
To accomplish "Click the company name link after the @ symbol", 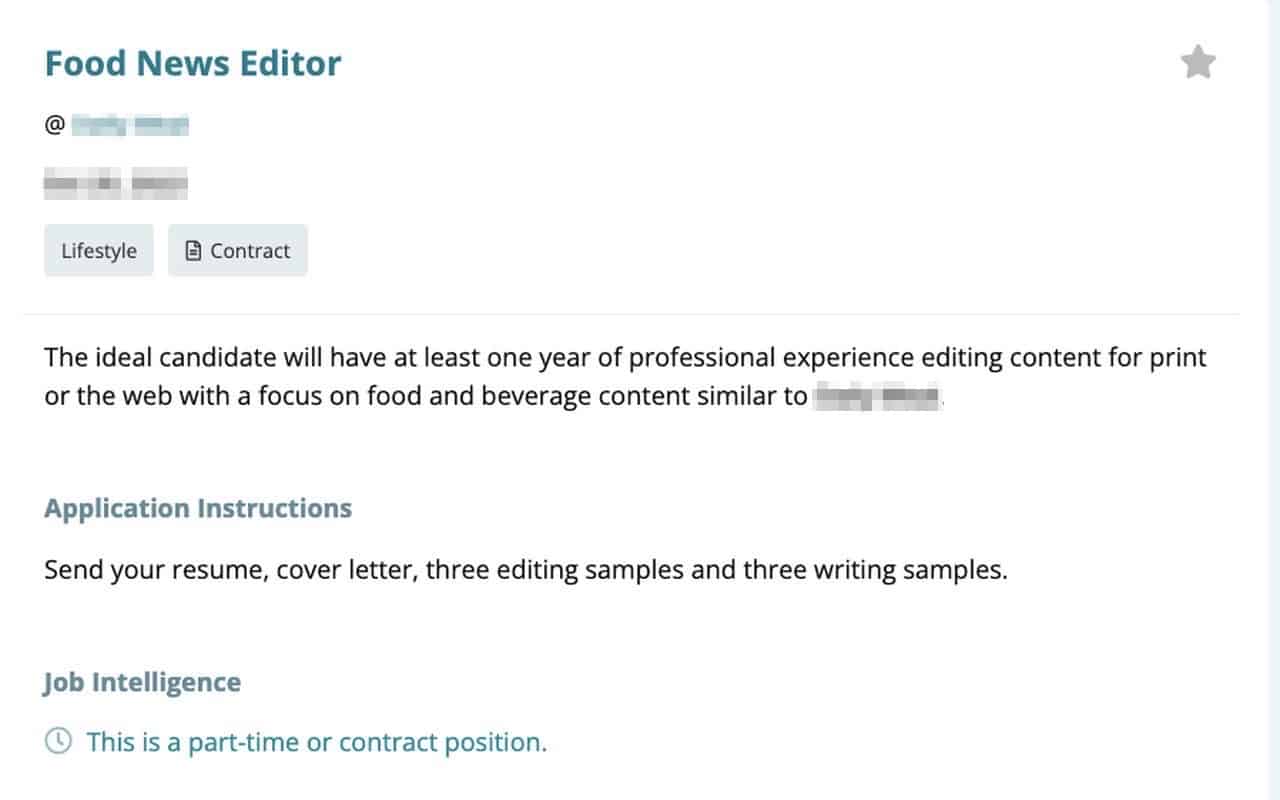I will 128,125.
